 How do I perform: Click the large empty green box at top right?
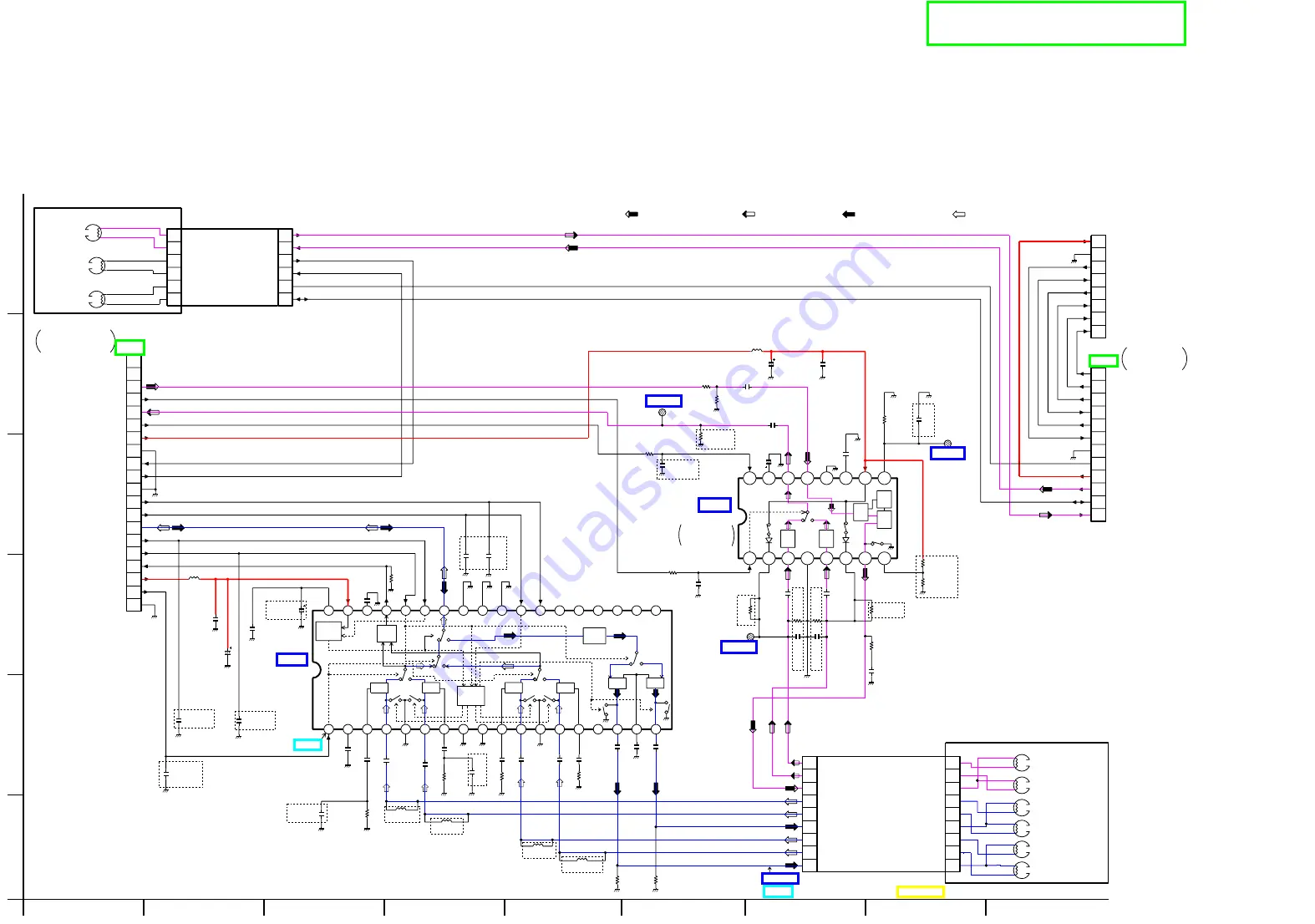pyautogui.click(x=1056, y=23)
